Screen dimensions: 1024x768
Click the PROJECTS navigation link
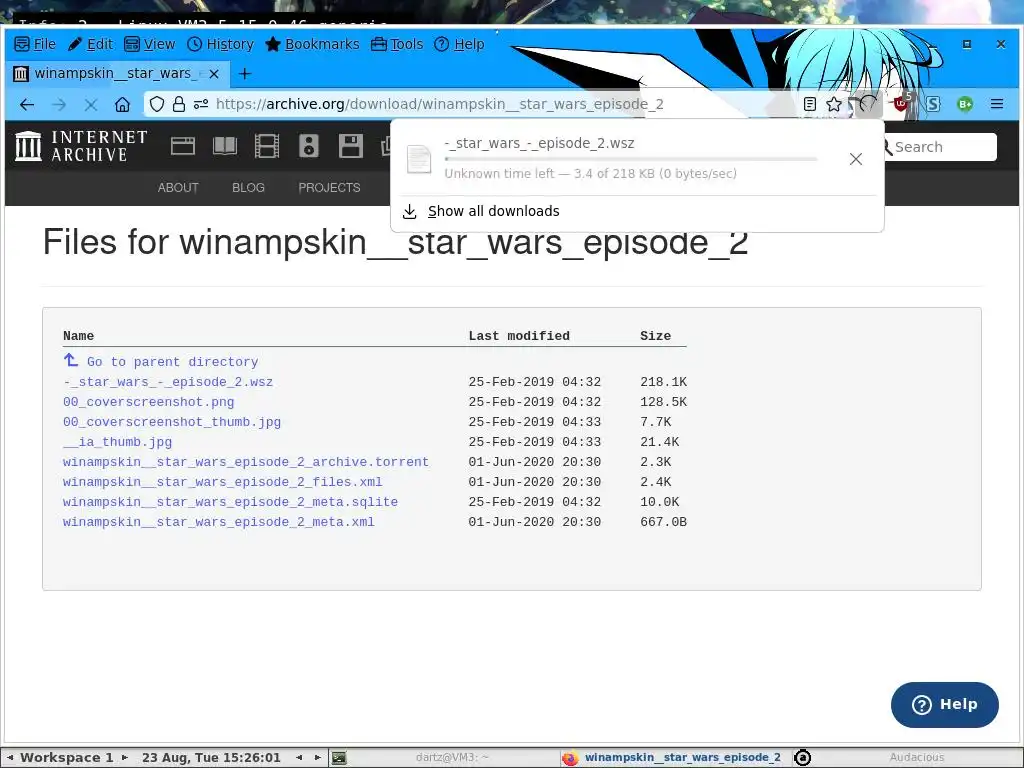[x=329, y=187]
